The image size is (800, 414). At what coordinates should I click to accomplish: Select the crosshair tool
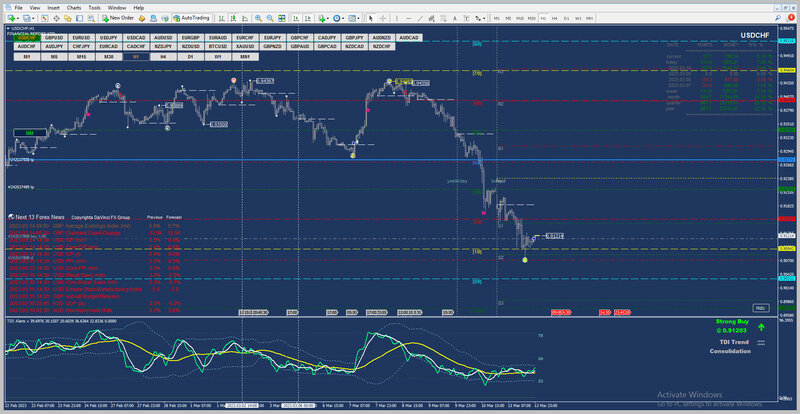[383, 18]
